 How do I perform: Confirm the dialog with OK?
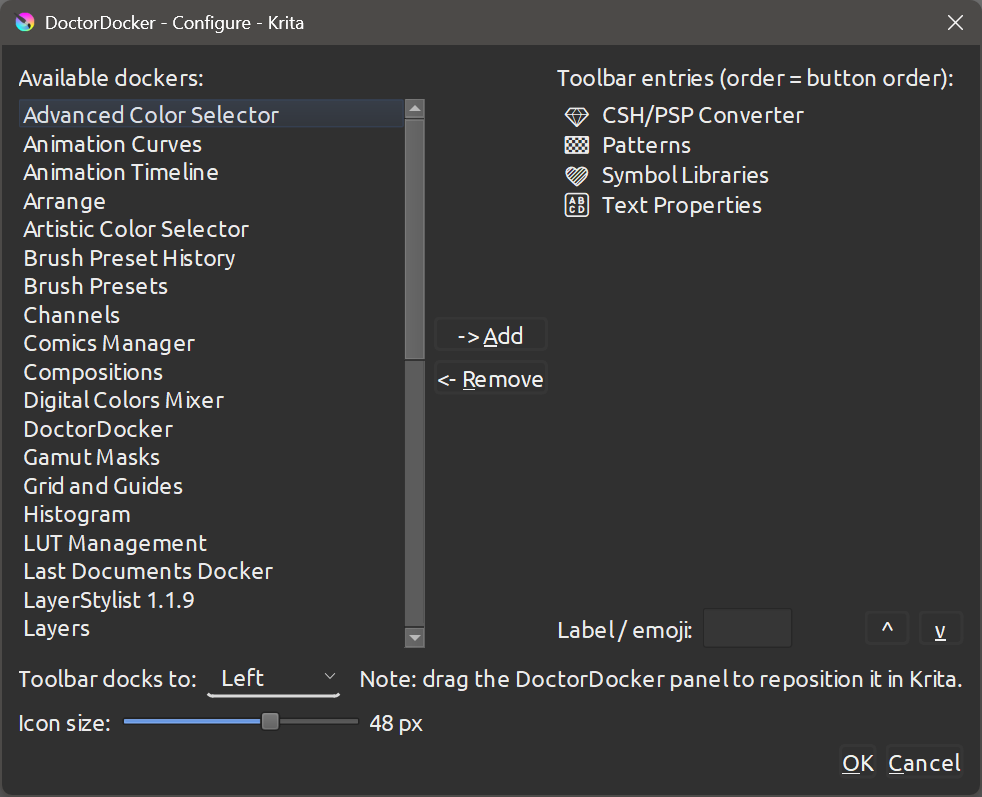tap(858, 764)
